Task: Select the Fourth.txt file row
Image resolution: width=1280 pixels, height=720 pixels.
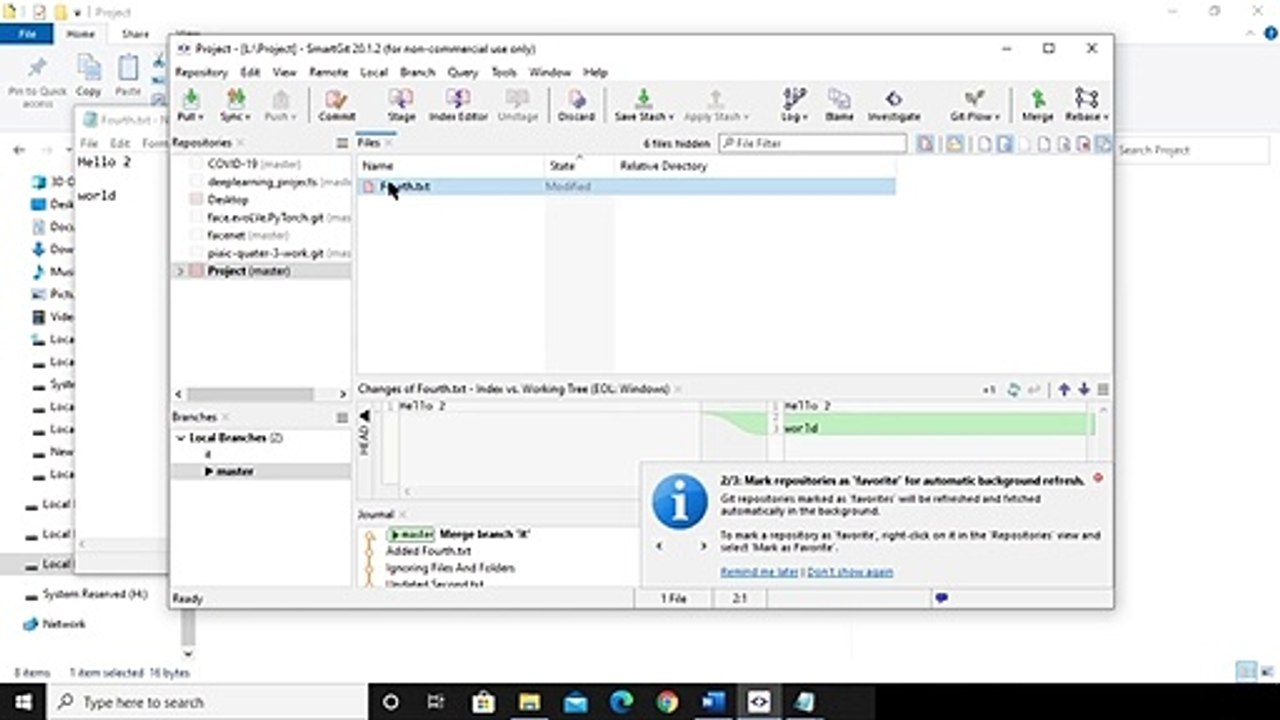Action: 626,187
